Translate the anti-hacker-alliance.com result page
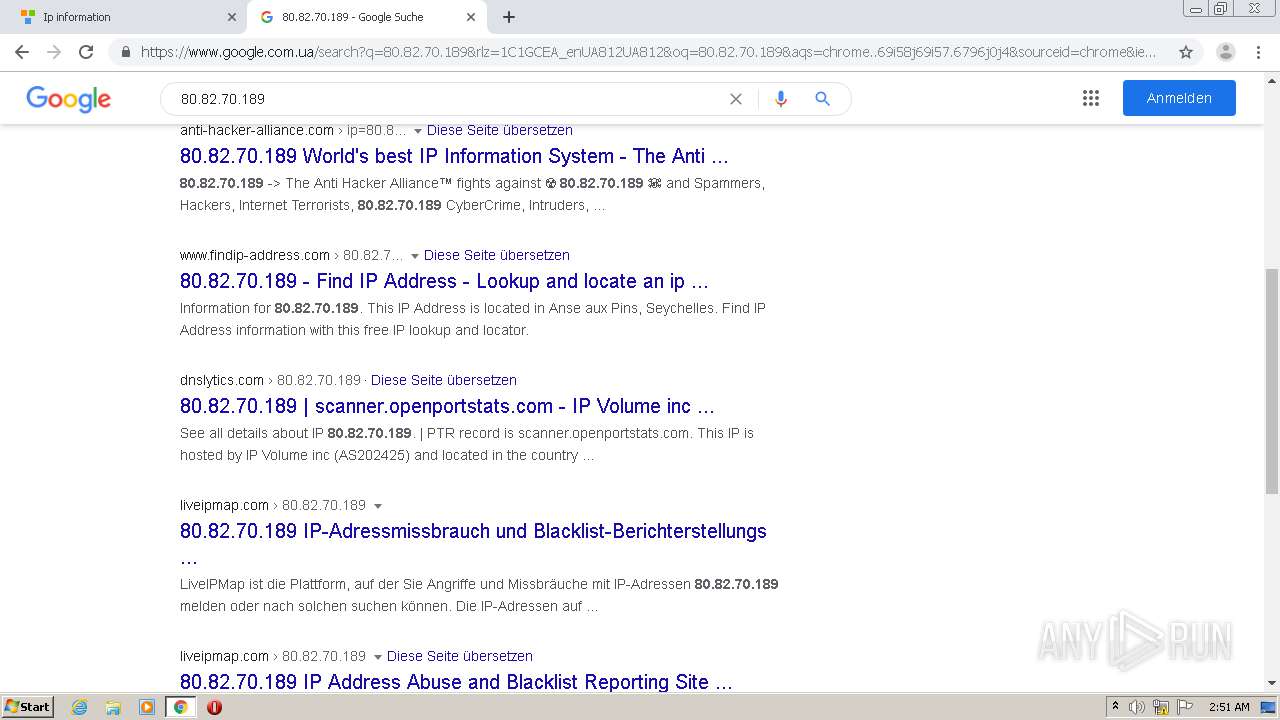 (x=500, y=130)
